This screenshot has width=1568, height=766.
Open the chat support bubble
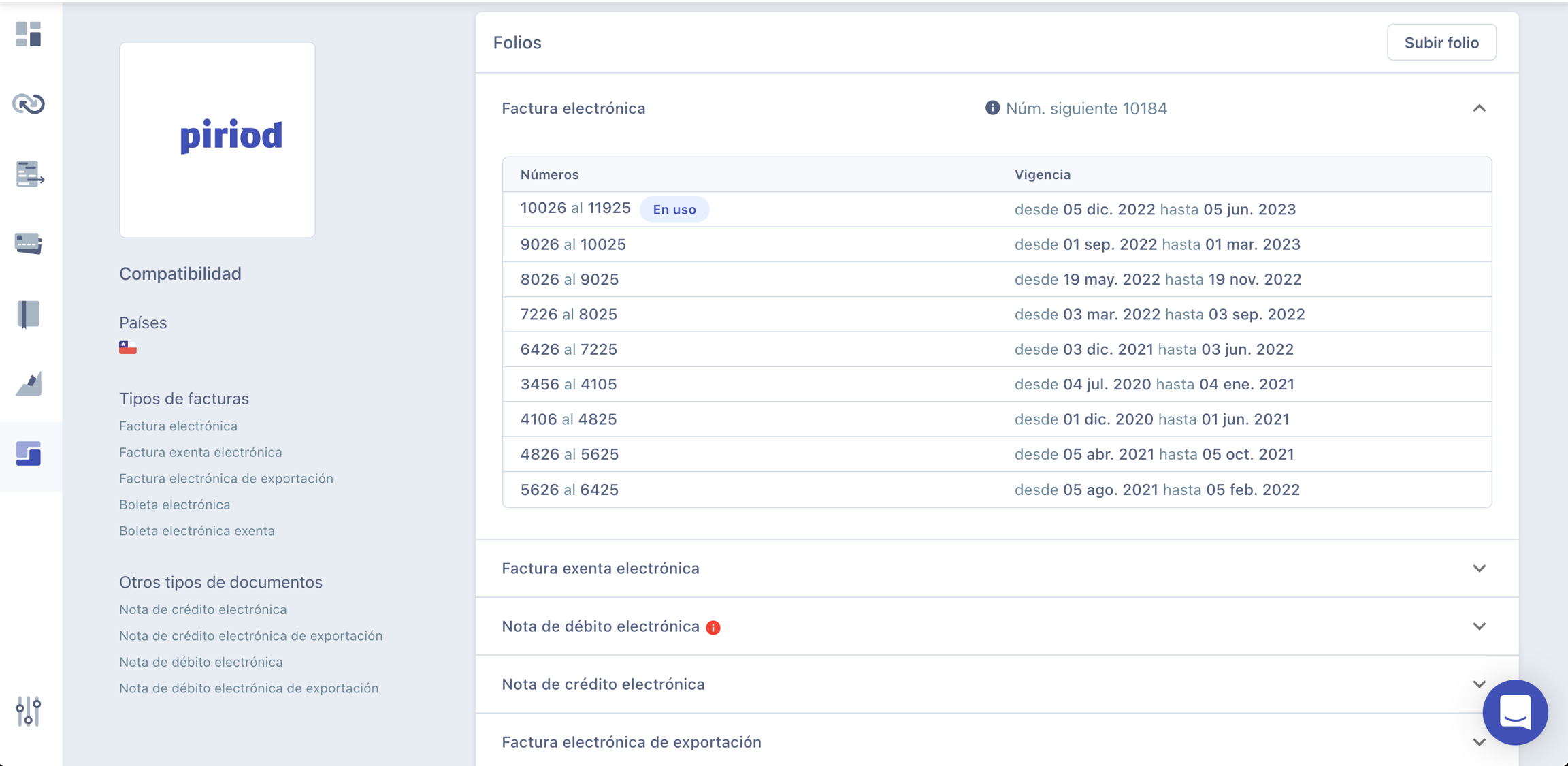[1515, 712]
